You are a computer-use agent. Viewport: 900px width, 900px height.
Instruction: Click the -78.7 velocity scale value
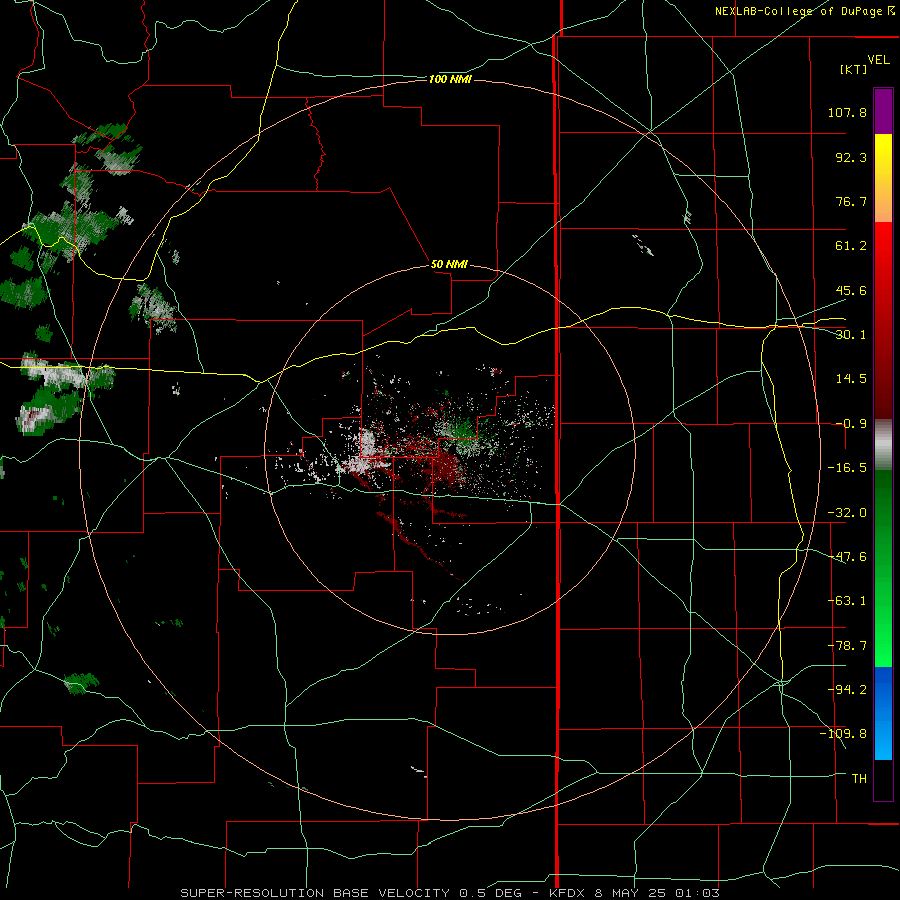tap(847, 646)
